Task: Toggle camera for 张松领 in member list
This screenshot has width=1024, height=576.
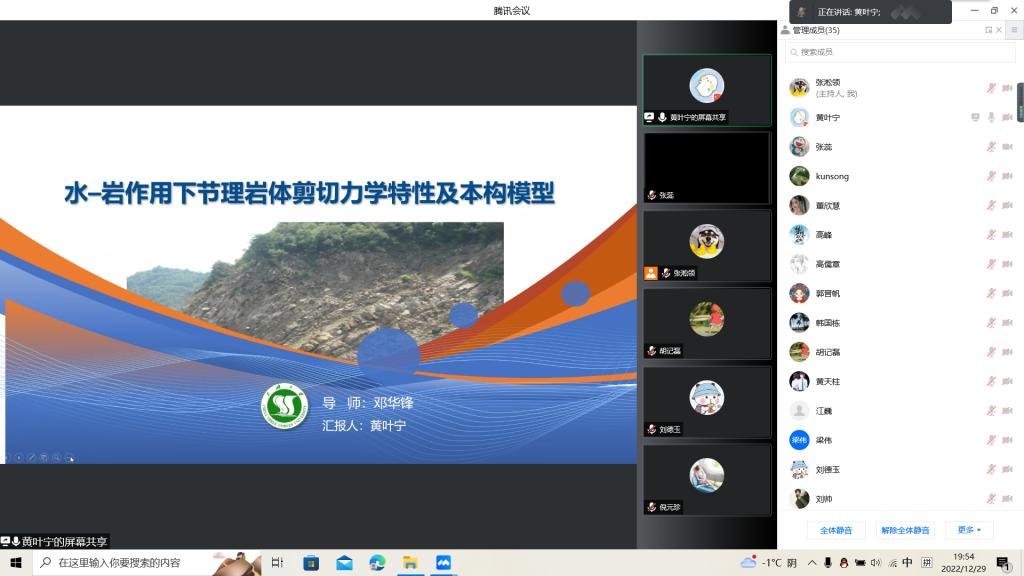Action: tap(1007, 88)
